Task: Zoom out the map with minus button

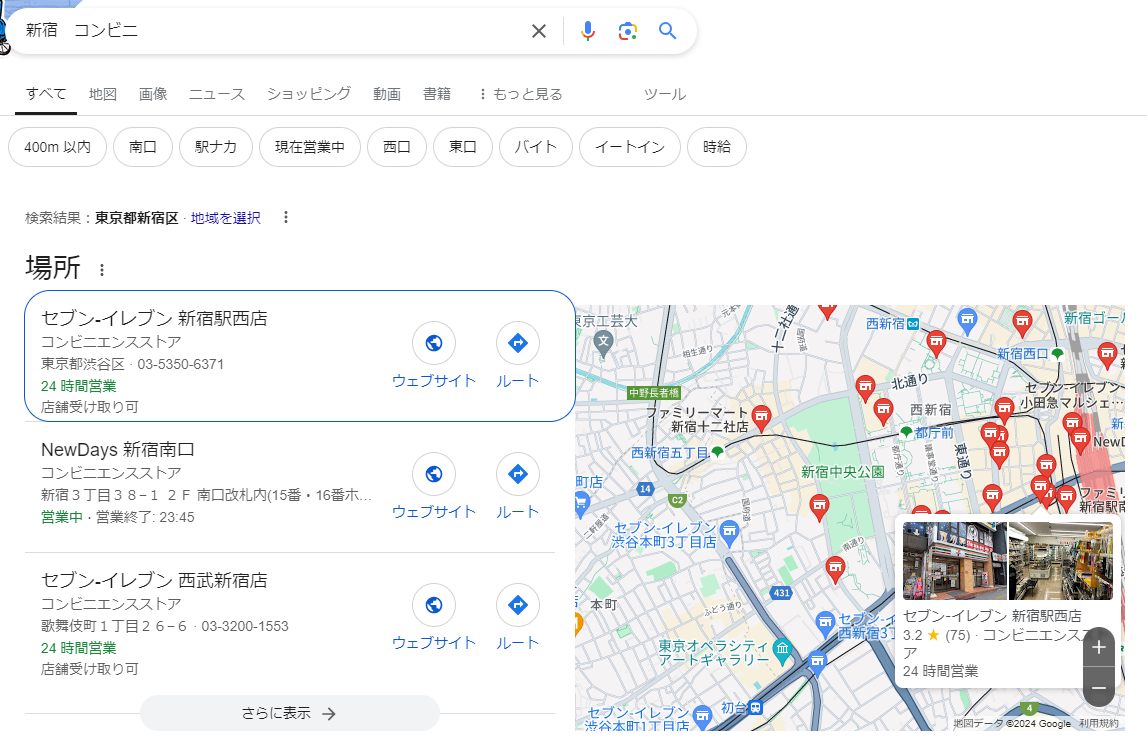Action: click(1099, 688)
